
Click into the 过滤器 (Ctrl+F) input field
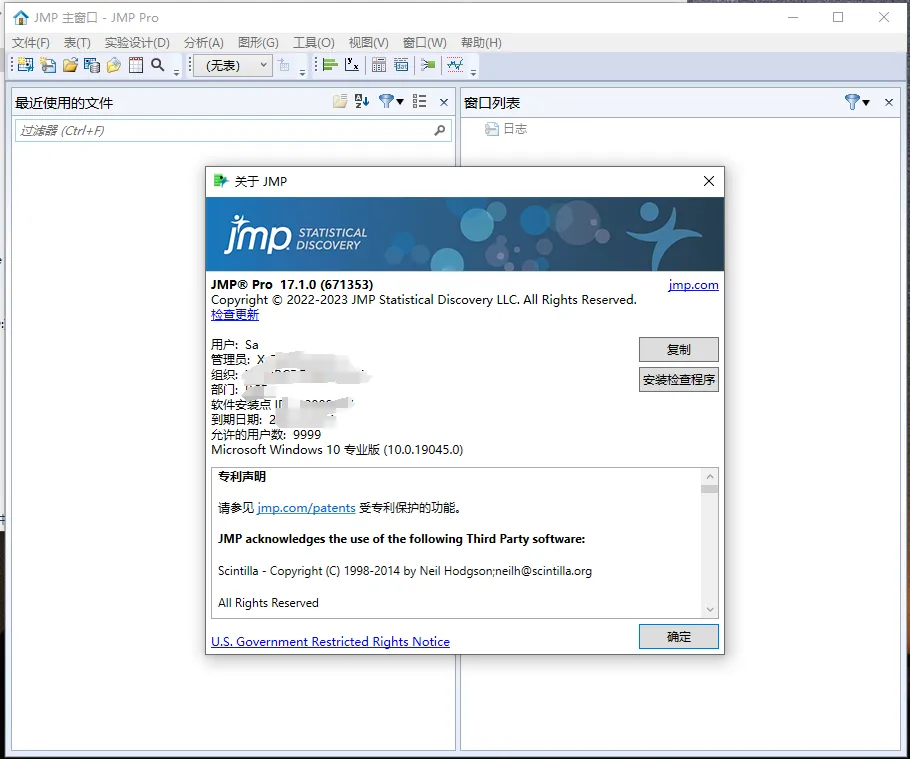[233, 131]
